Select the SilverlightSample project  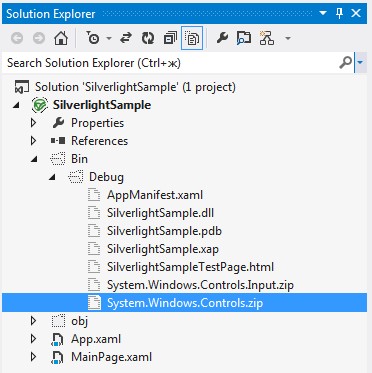pyautogui.click(x=102, y=105)
